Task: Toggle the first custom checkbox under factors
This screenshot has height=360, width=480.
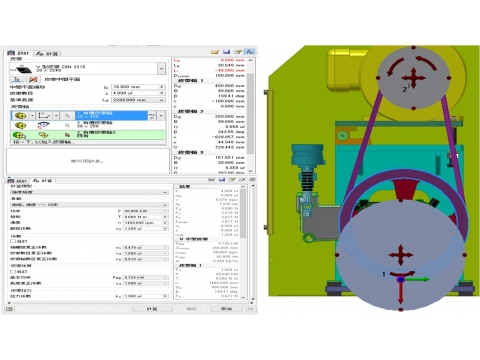Action: click(13, 241)
